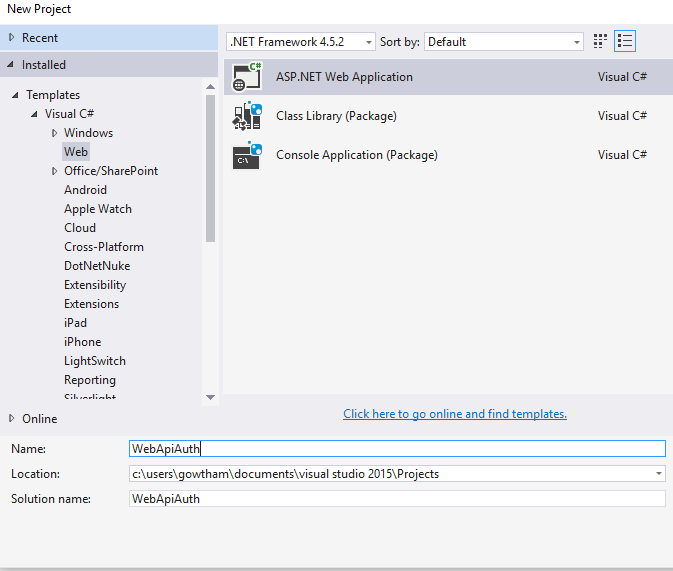Select the Apple Watch category
This screenshot has width=673, height=571.
98,209
